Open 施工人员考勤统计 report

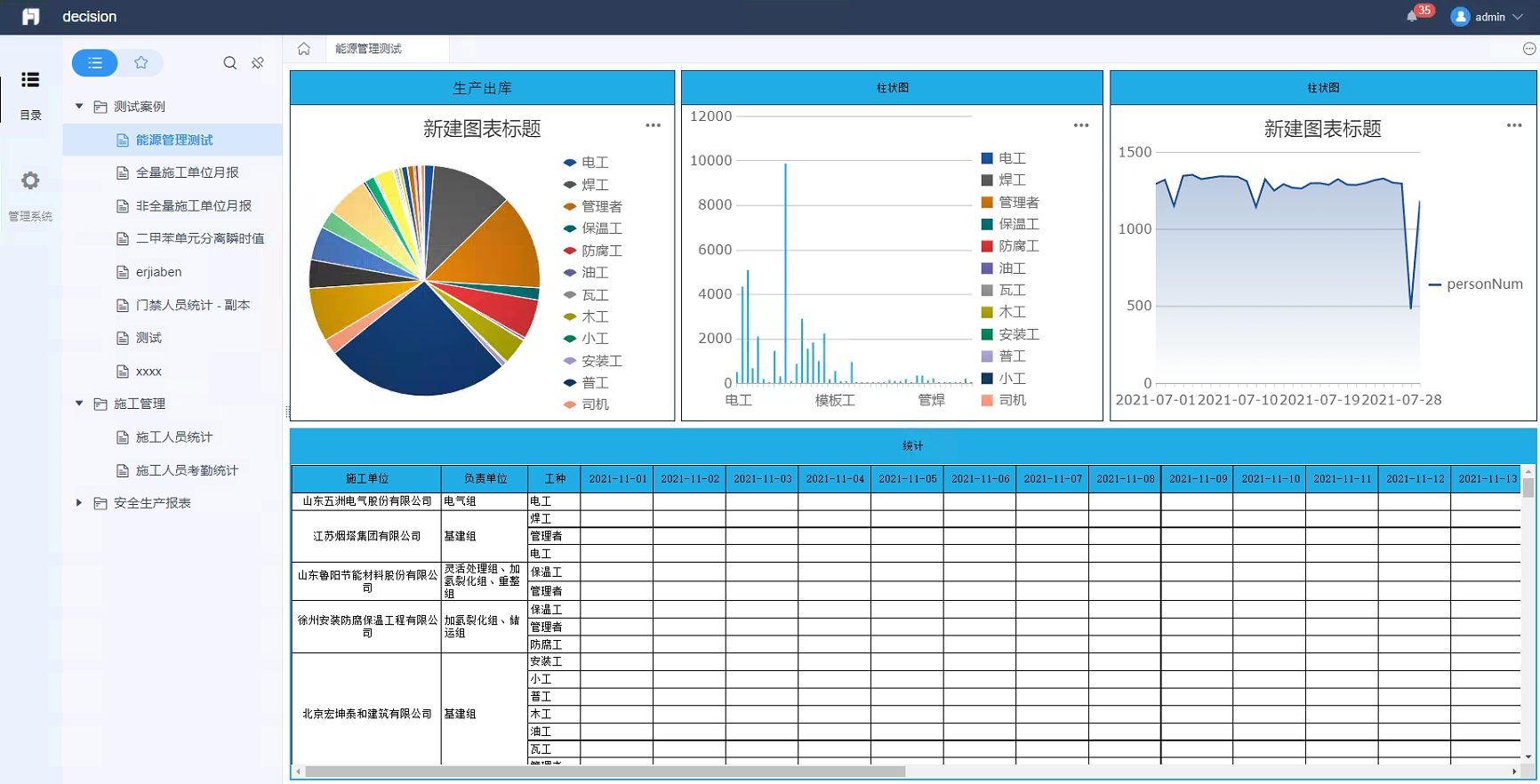point(187,470)
